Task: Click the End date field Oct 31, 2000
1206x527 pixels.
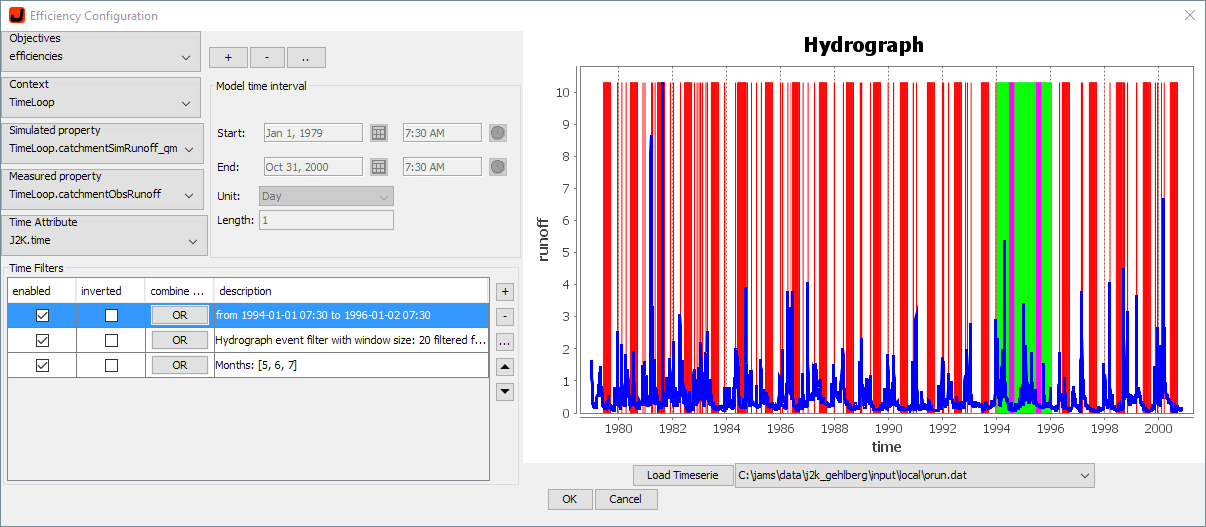Action: (313, 167)
